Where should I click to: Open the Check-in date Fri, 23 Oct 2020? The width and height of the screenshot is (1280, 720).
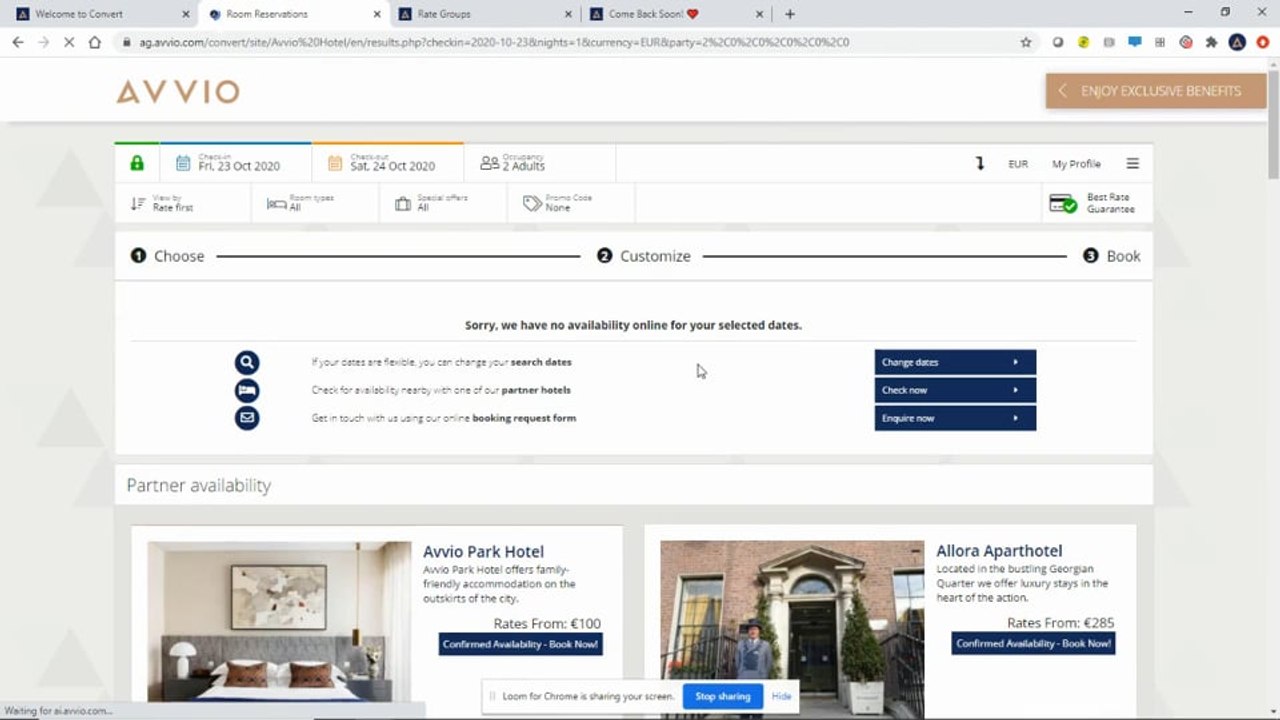236,163
